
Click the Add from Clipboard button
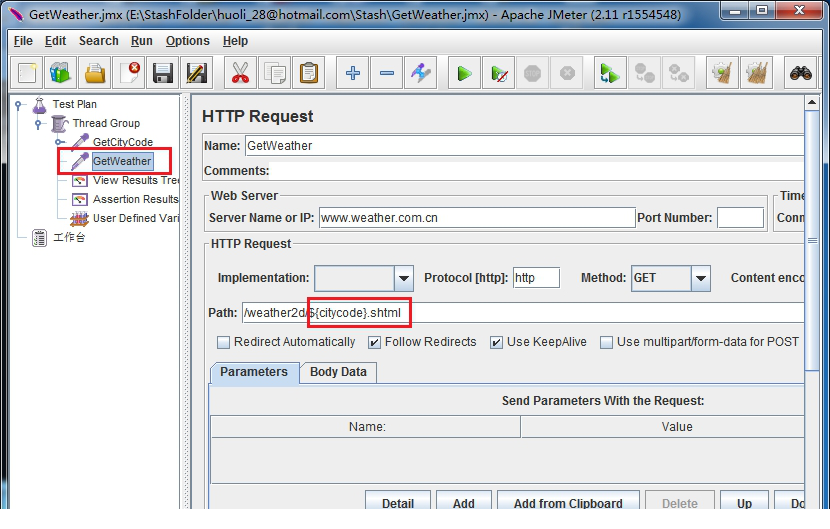(x=568, y=501)
